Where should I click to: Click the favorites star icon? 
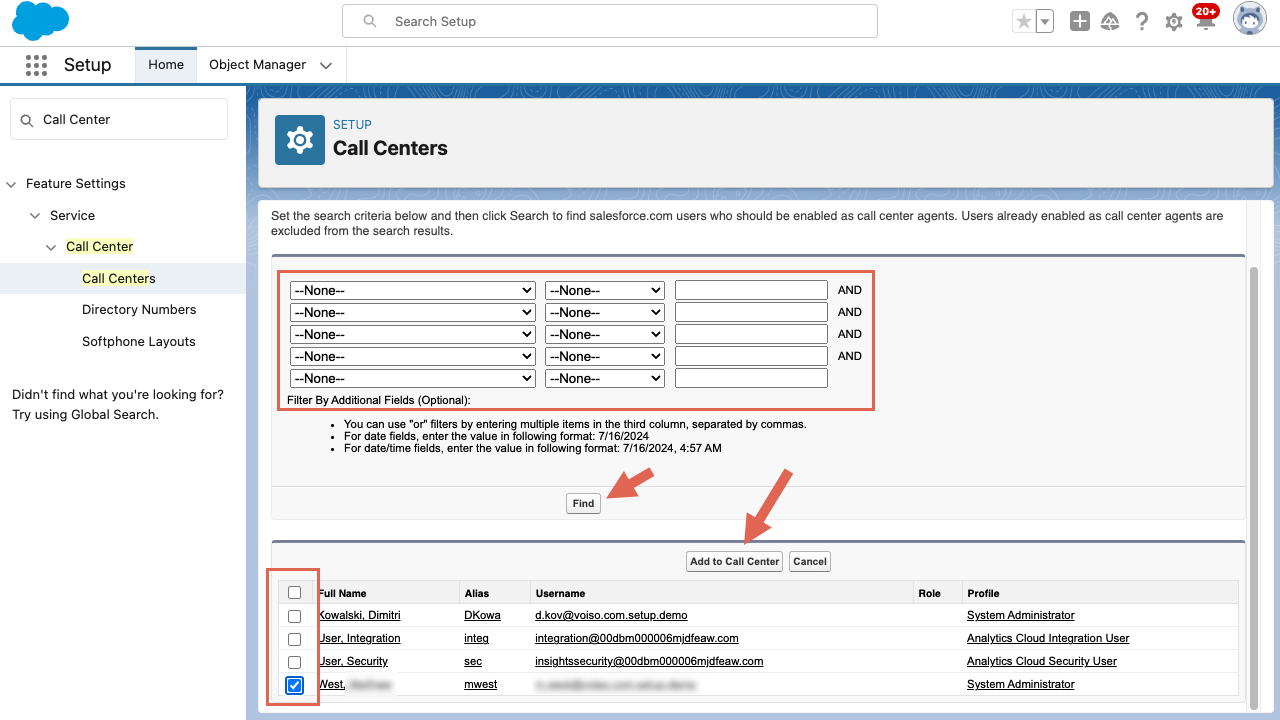click(1023, 21)
